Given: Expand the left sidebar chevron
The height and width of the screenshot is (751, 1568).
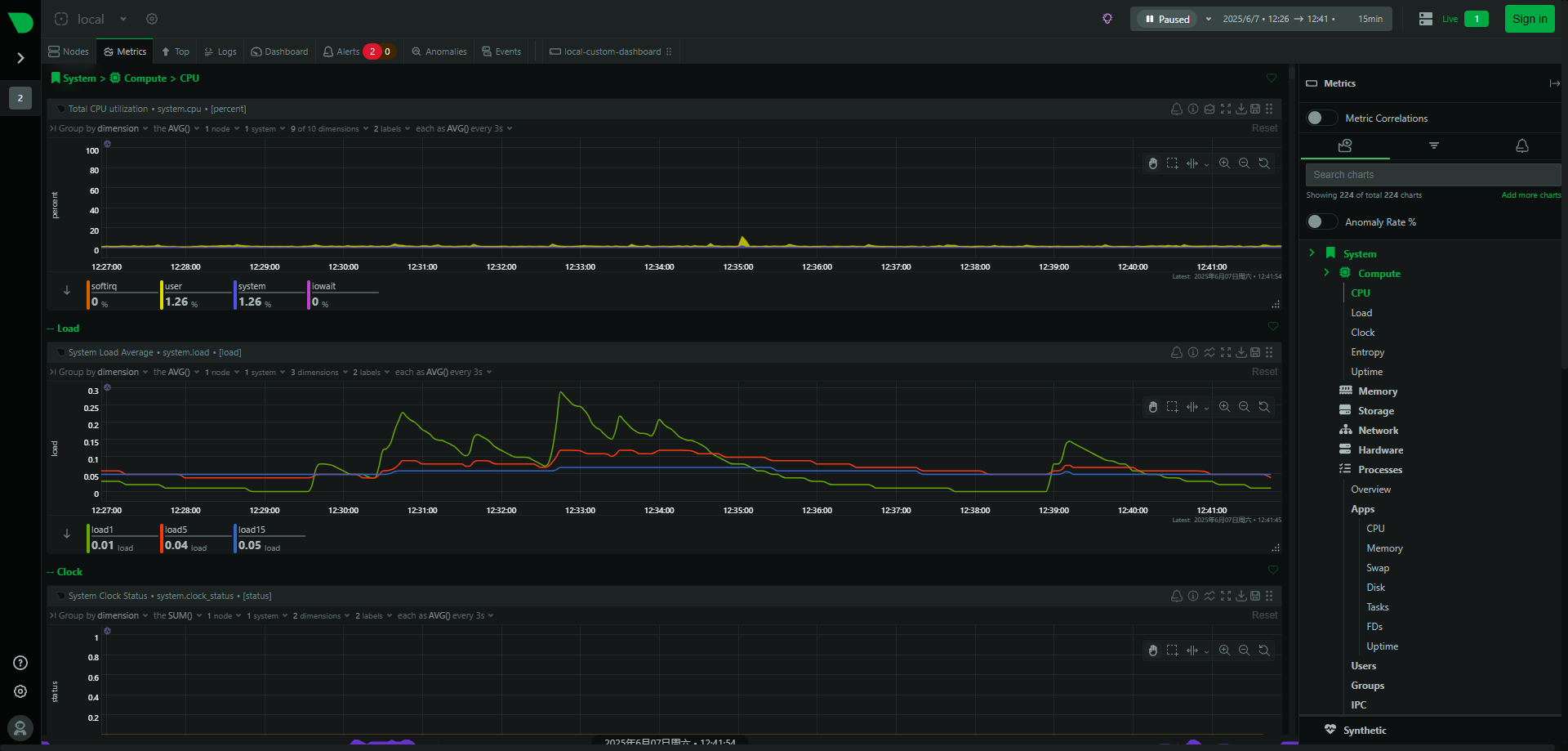Looking at the screenshot, I should 20,58.
